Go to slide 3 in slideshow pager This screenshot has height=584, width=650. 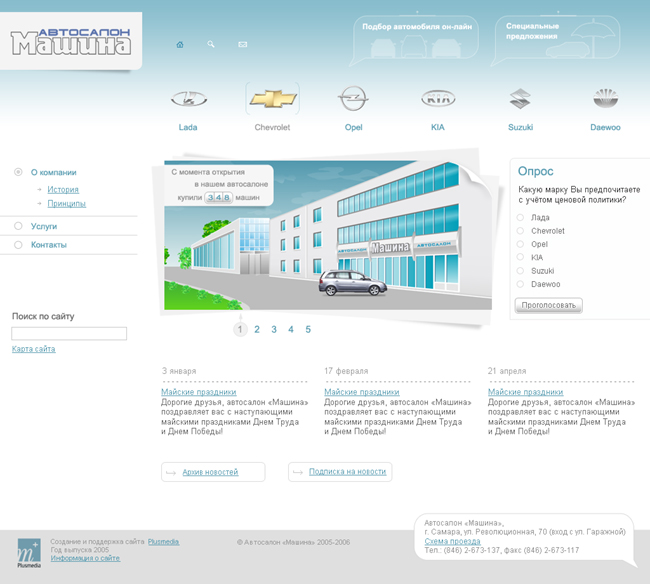tap(274, 330)
